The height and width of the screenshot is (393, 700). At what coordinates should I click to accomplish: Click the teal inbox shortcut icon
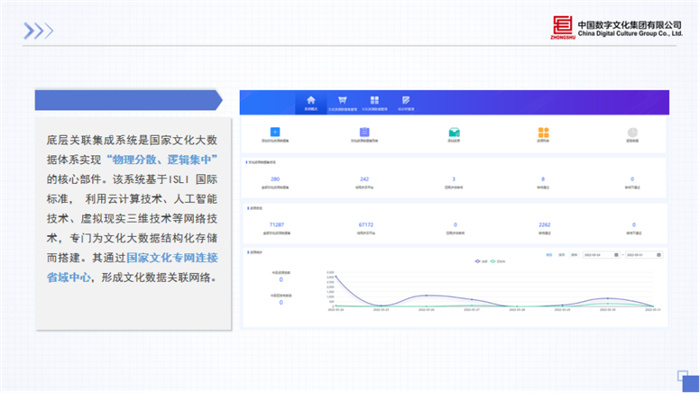click(x=454, y=132)
